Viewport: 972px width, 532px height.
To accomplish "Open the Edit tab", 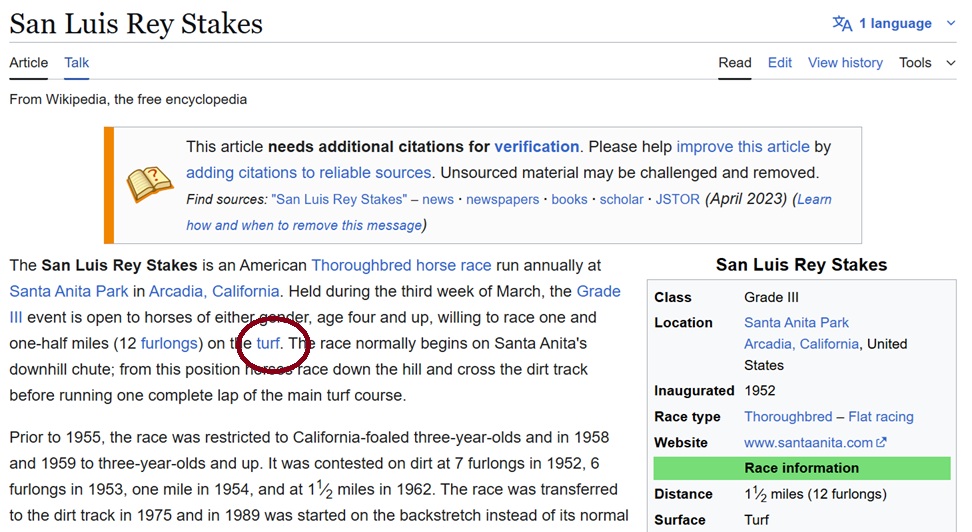I will [x=780, y=63].
